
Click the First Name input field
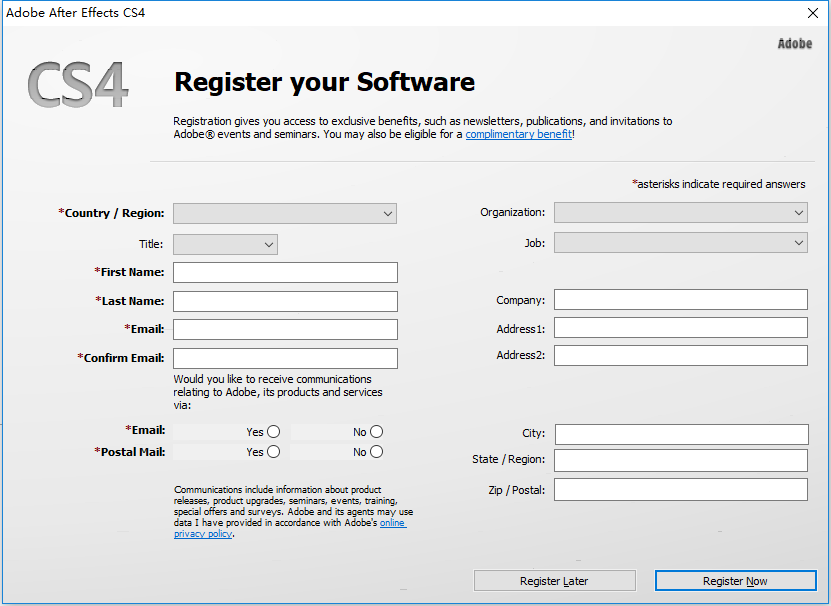point(285,273)
